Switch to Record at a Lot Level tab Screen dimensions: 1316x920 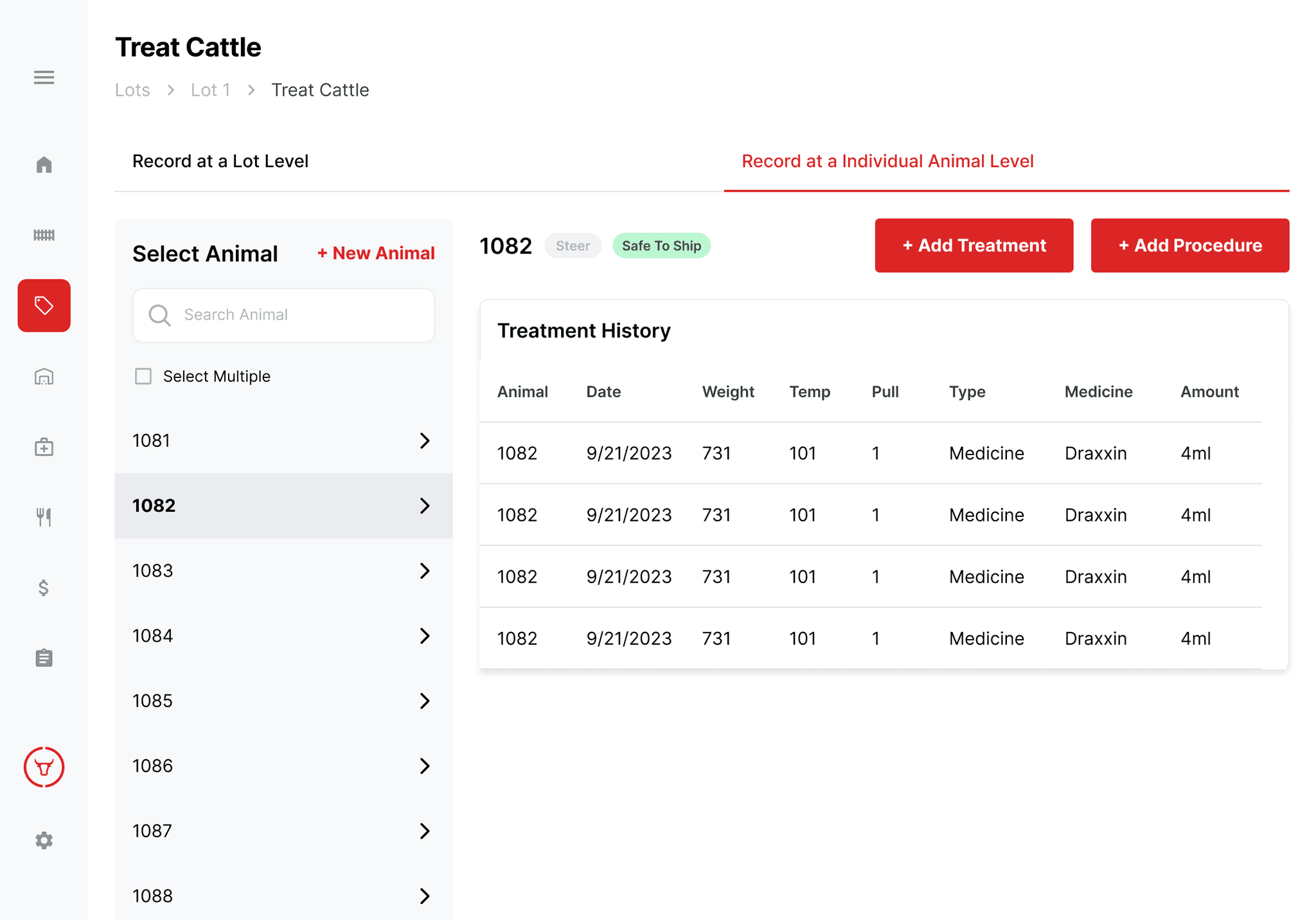[x=220, y=161]
